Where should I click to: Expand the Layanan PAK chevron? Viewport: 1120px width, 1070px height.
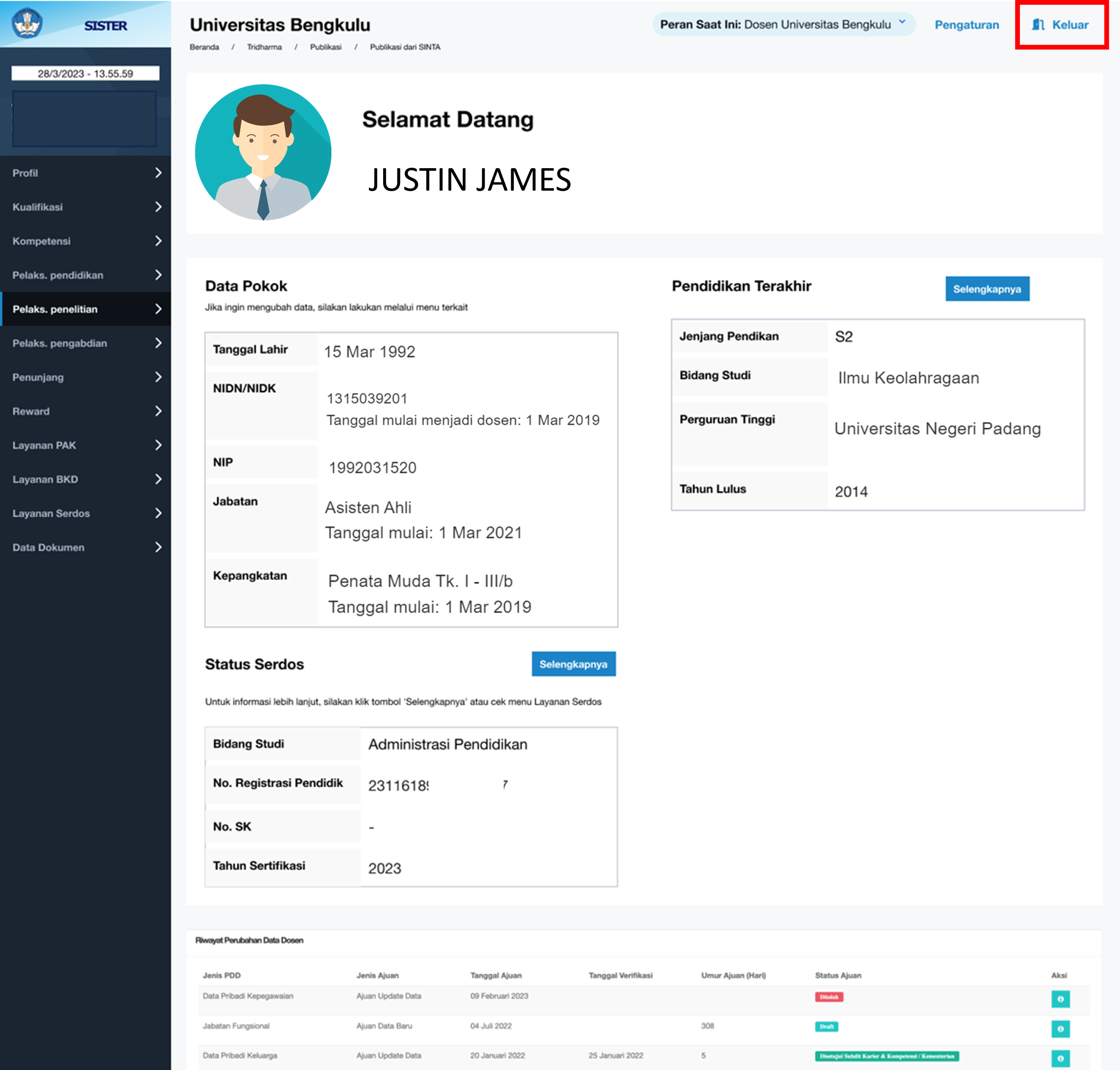(158, 445)
